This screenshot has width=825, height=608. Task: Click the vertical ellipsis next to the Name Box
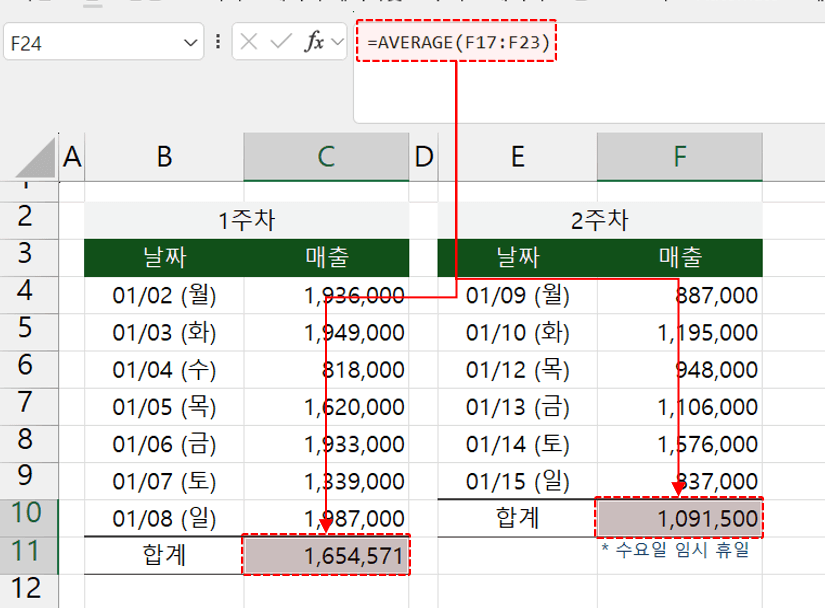coord(219,42)
